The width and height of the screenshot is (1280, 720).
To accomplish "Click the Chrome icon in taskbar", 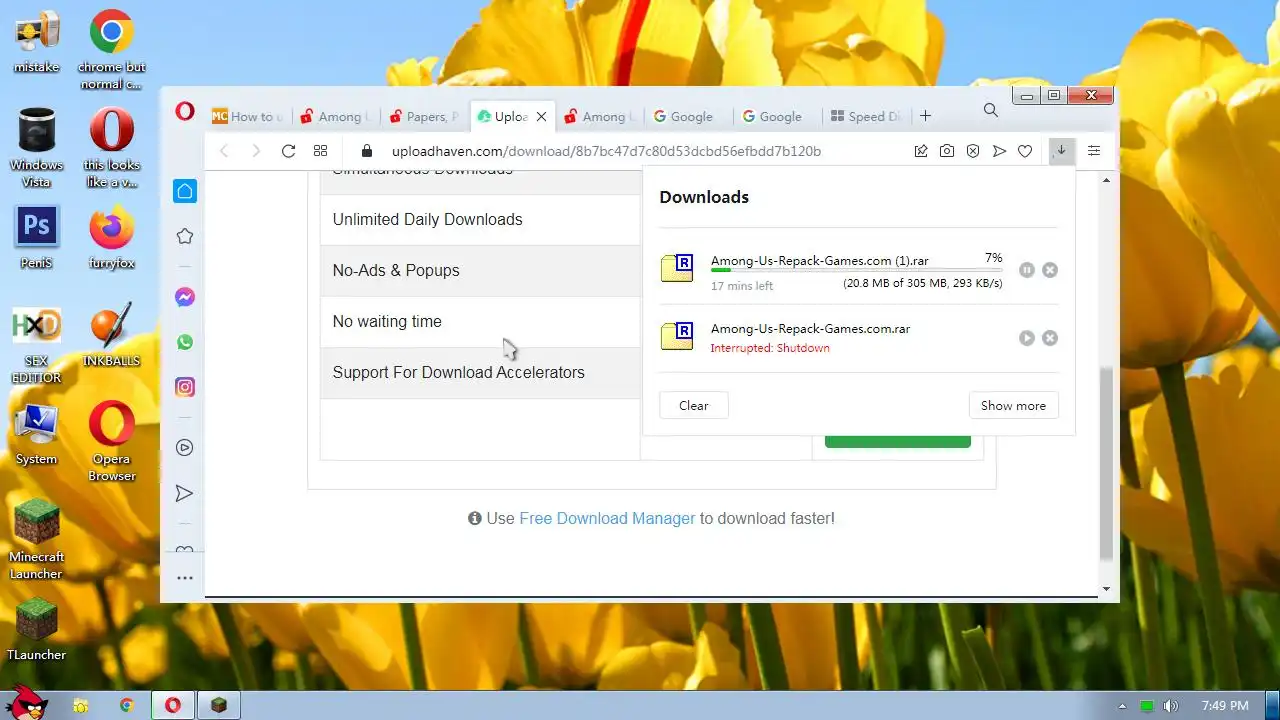I will [x=127, y=705].
